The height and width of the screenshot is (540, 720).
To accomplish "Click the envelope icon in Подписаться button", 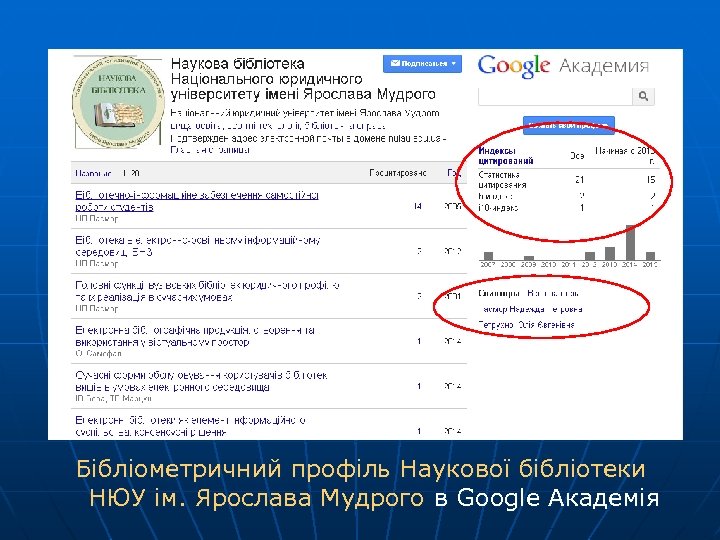I will pyautogui.click(x=395, y=63).
